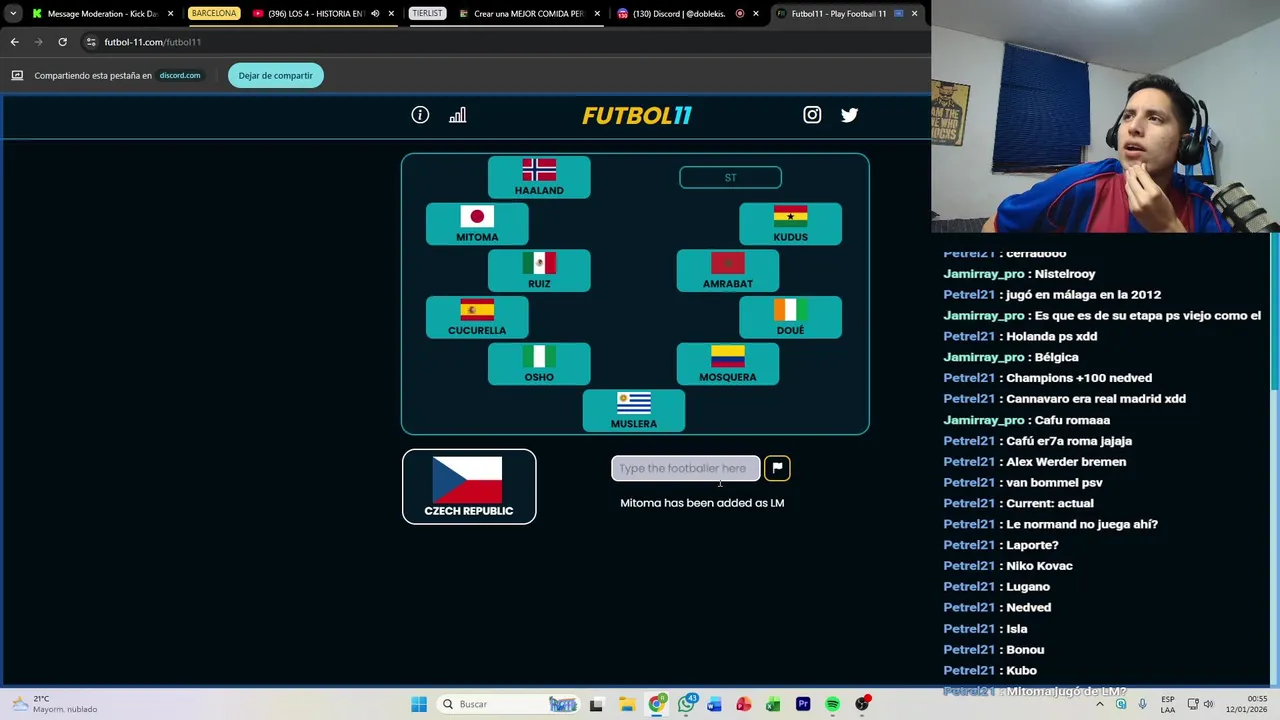This screenshot has width=1280, height=720.
Task: Open the weather widget 21°C
Action: (55, 704)
